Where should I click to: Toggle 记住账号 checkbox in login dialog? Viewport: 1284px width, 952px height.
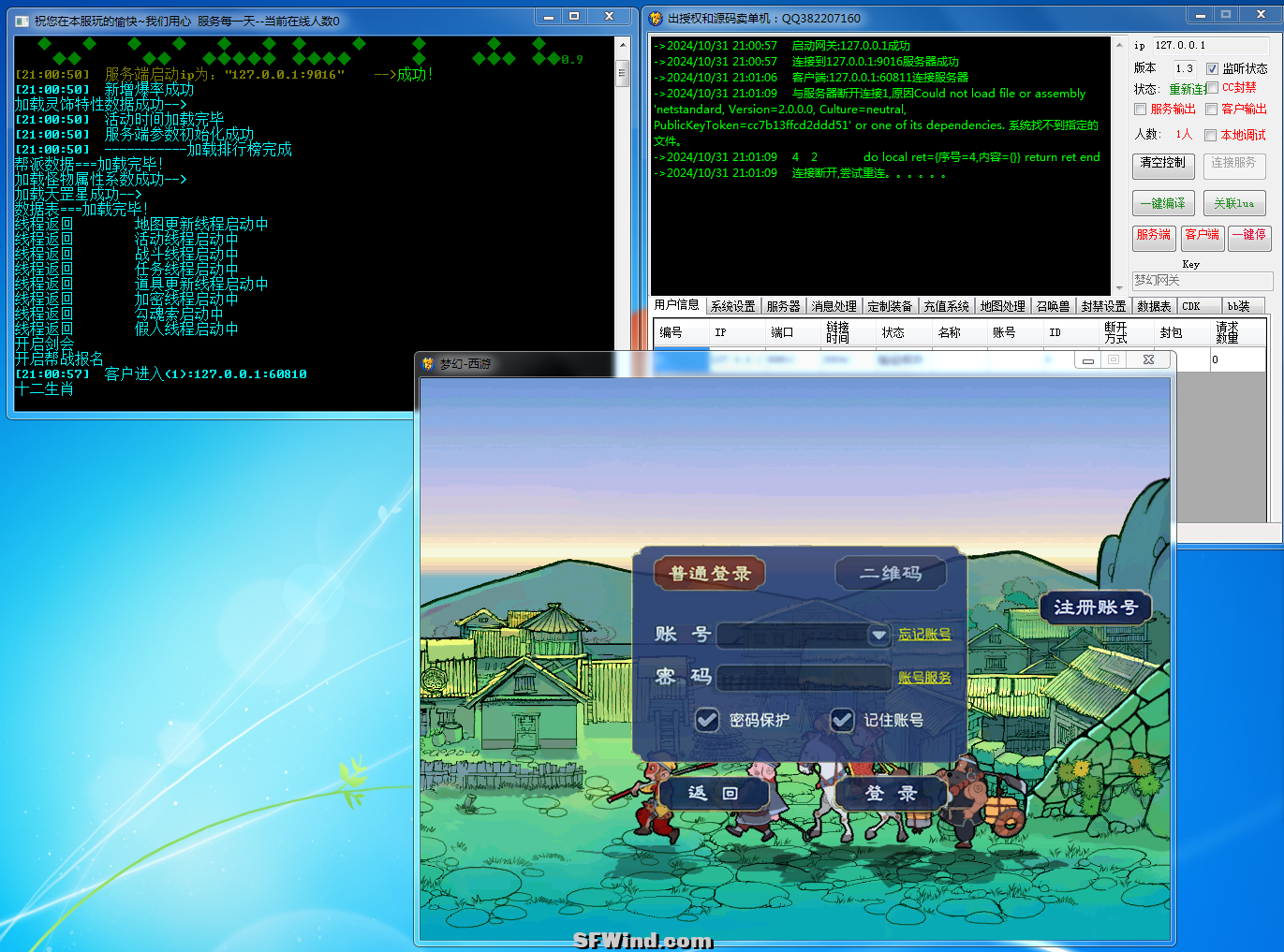[x=842, y=720]
